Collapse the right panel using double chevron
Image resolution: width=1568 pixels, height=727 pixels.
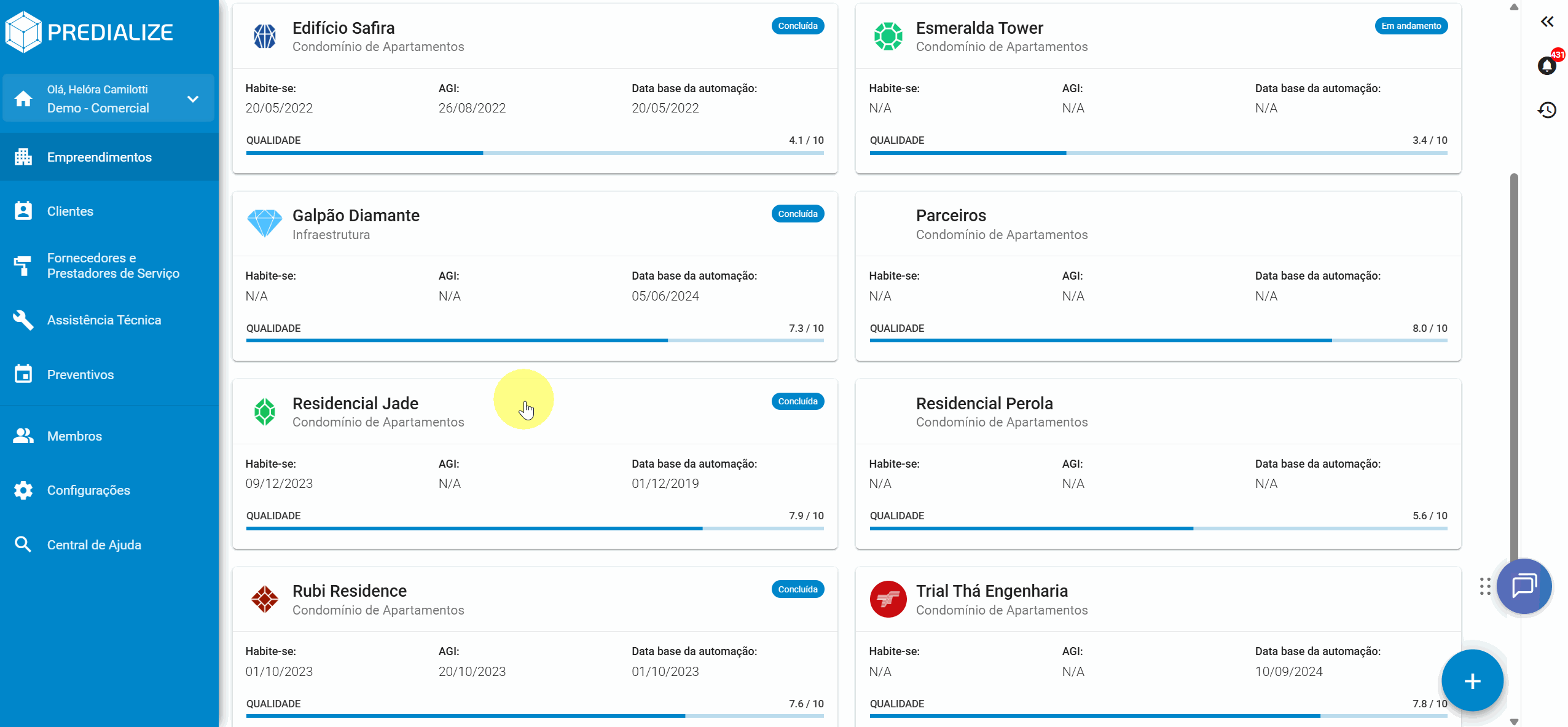pyautogui.click(x=1548, y=21)
